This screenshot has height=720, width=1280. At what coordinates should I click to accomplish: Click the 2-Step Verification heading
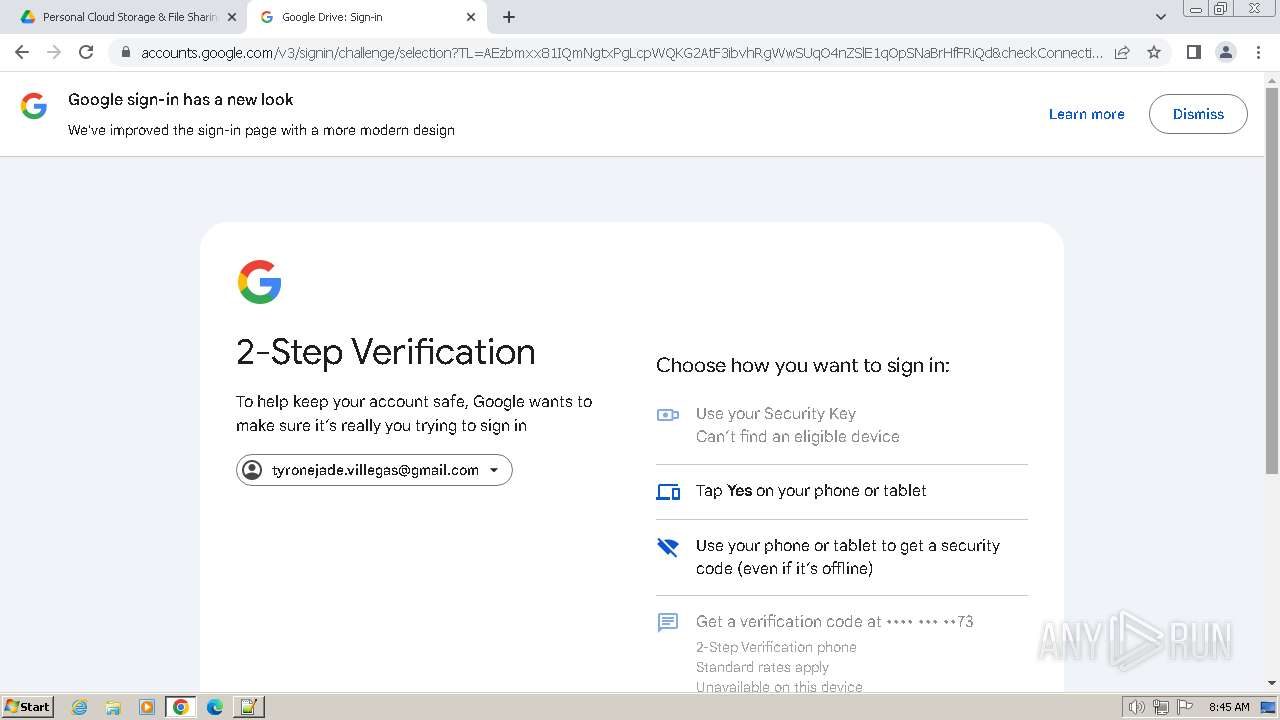(386, 352)
